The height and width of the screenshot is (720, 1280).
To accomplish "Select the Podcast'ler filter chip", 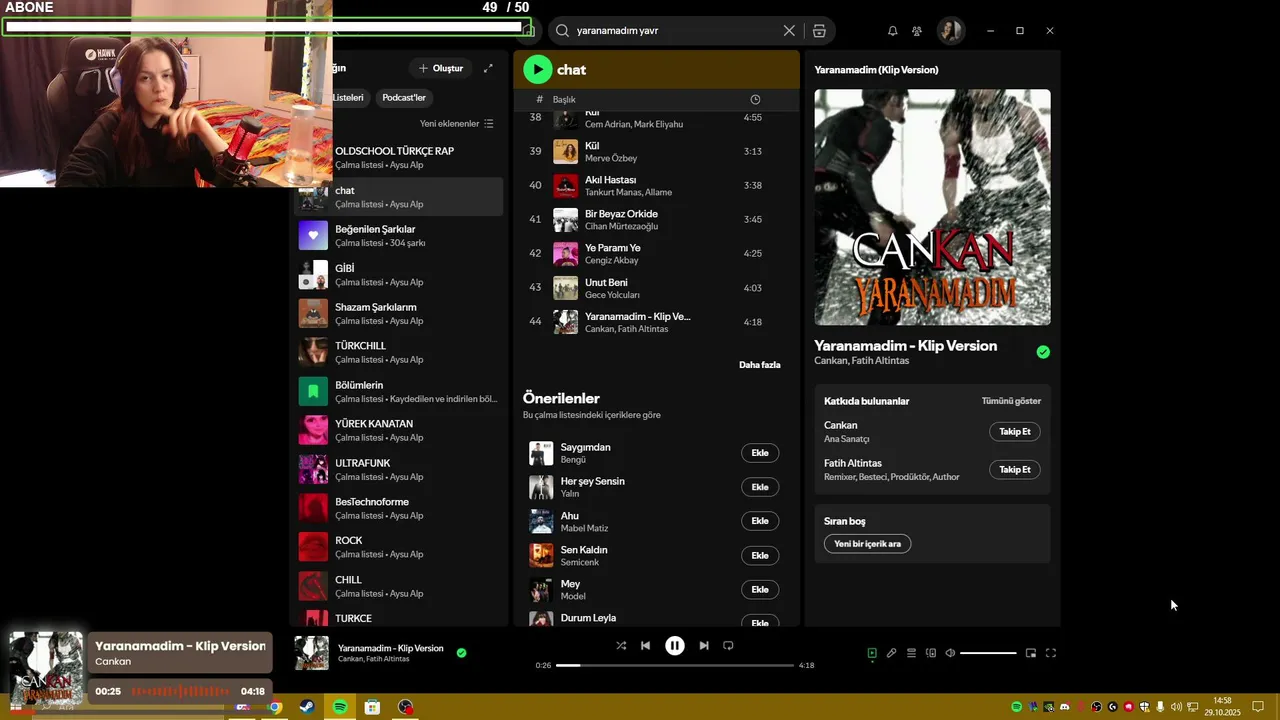I will [404, 98].
